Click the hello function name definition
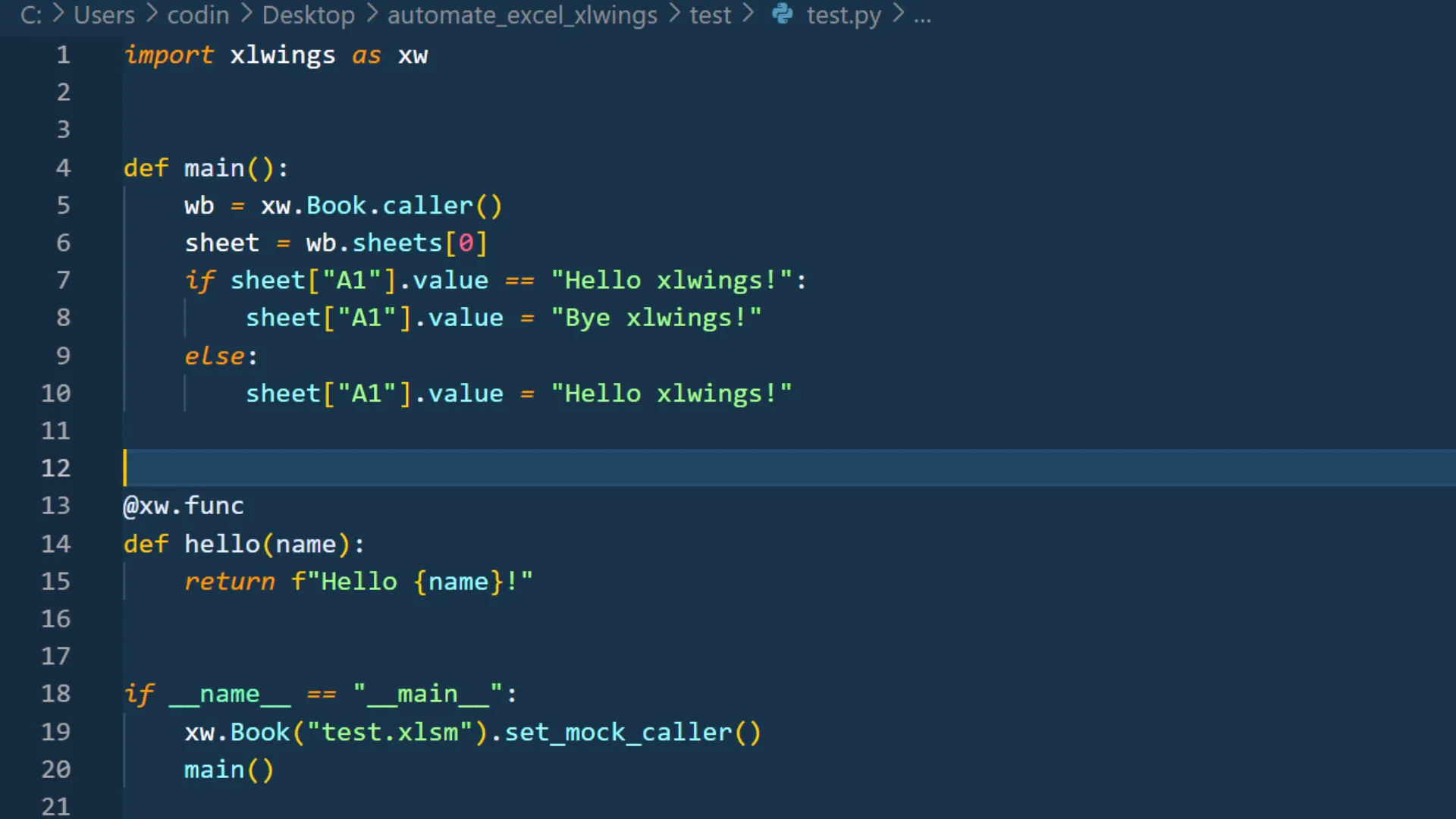The height and width of the screenshot is (819, 1456). click(221, 544)
